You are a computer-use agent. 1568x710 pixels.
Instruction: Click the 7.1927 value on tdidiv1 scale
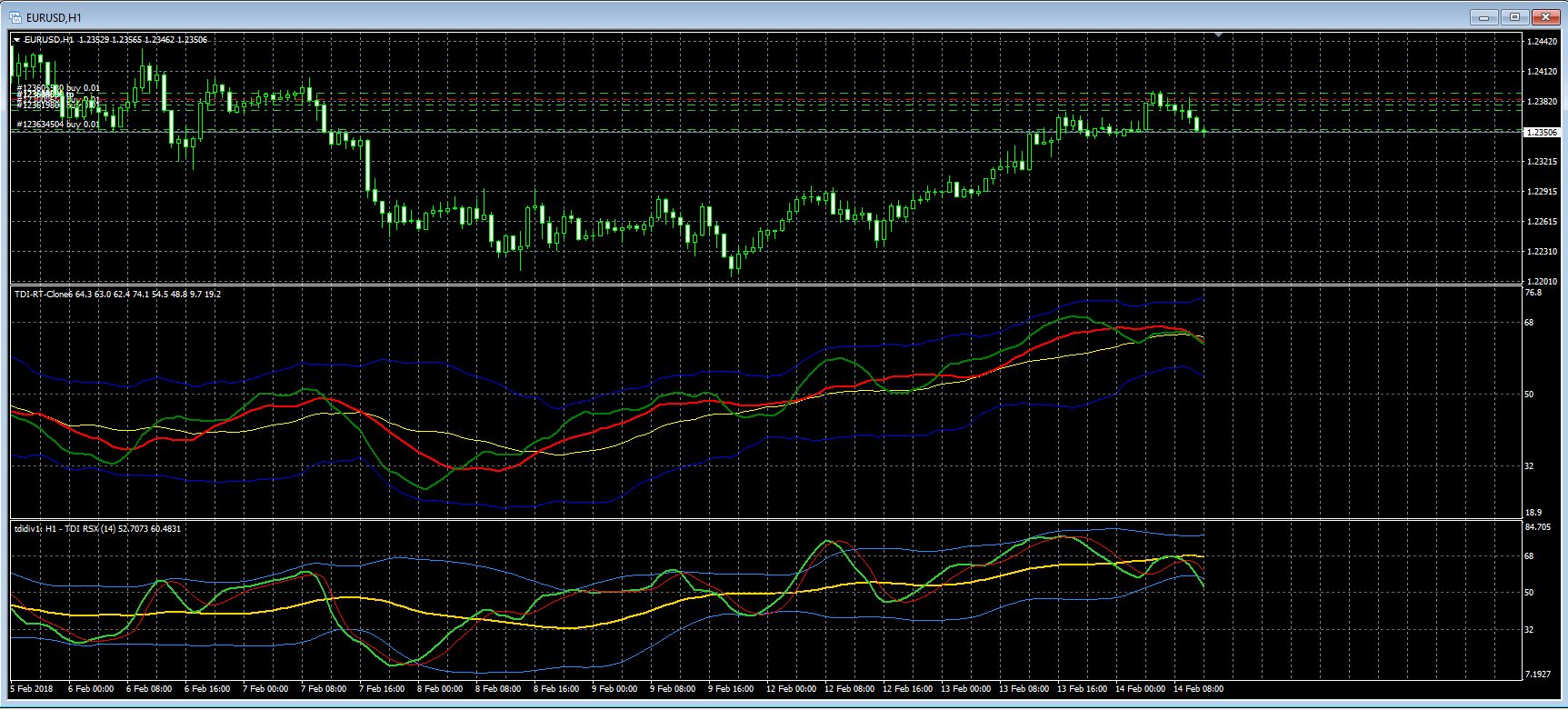point(1537,675)
